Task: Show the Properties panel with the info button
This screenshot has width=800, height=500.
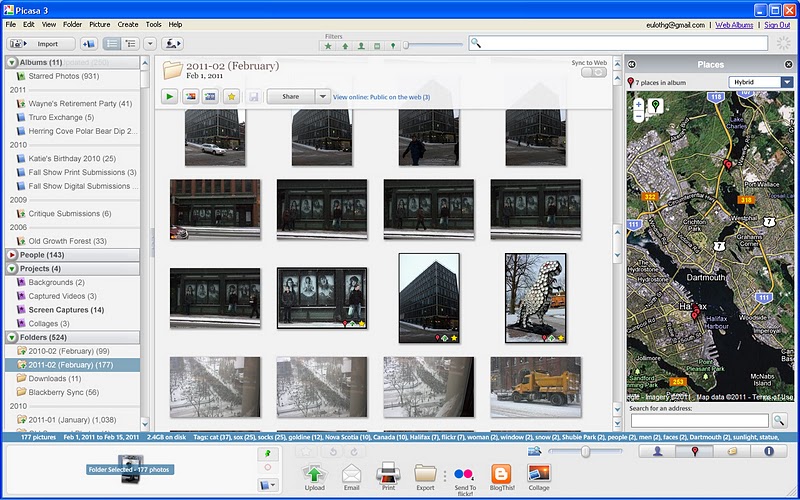Action: coord(768,451)
